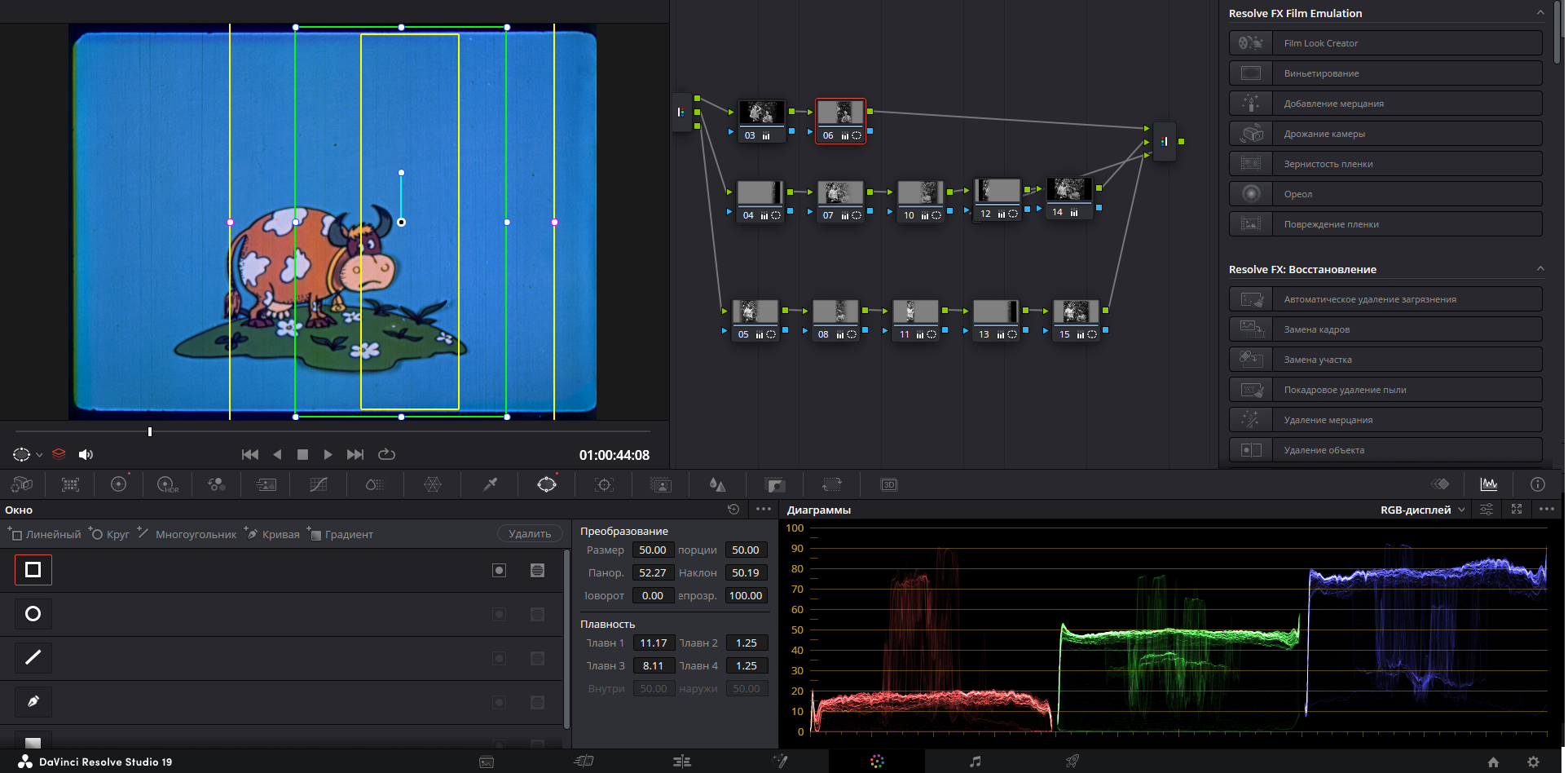Image resolution: width=1568 pixels, height=773 pixels.
Task: Switch to the Fairlight page
Action: pyautogui.click(x=975, y=762)
